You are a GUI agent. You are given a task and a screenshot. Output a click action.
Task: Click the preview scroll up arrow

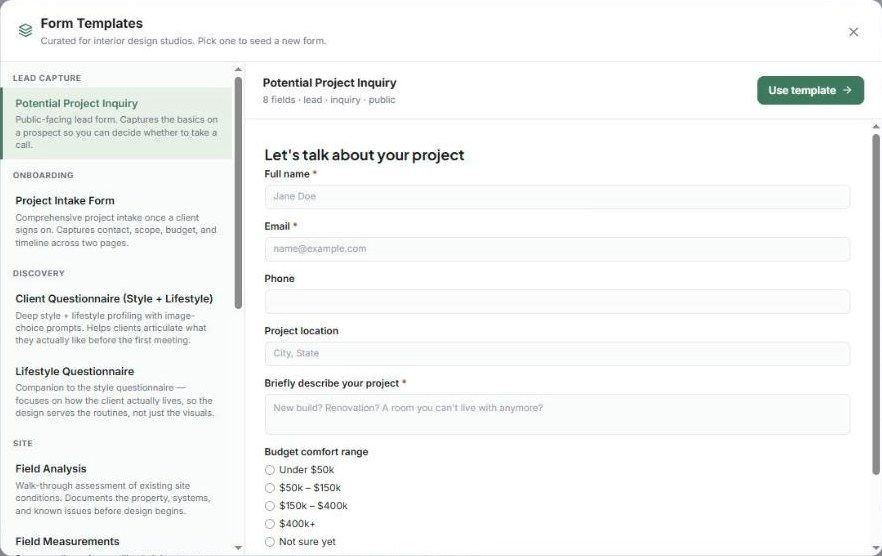pyautogui.click(x=876, y=127)
